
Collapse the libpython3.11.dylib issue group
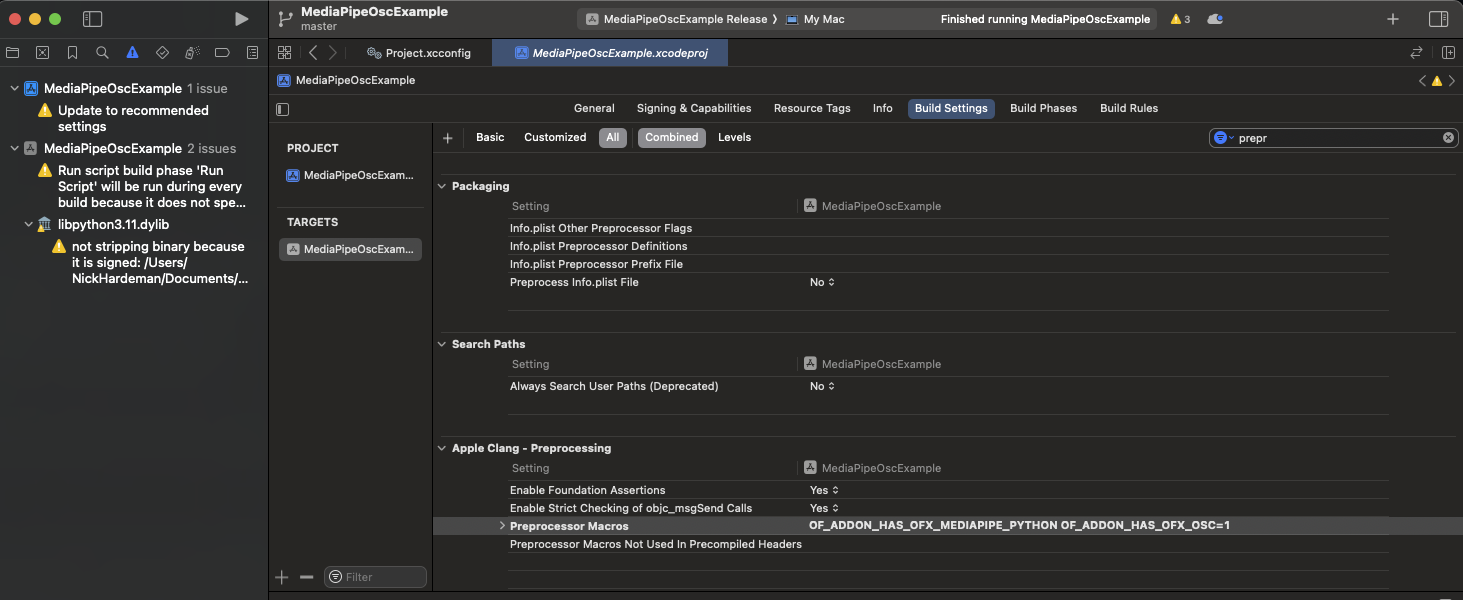click(x=28, y=225)
